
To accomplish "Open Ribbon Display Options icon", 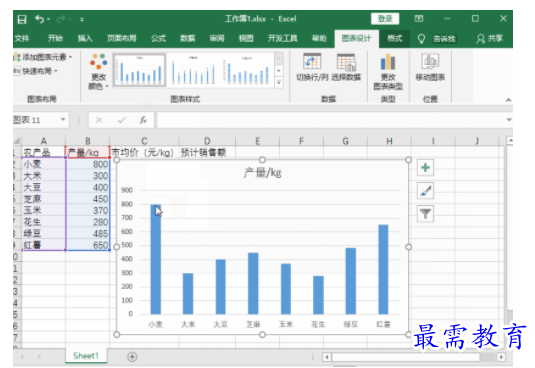I will point(419,19).
